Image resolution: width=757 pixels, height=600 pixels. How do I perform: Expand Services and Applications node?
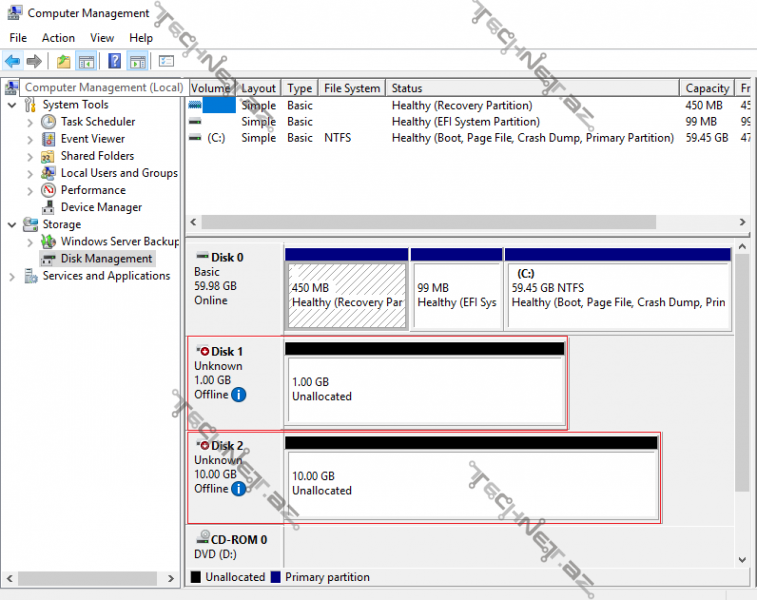[x=12, y=277]
